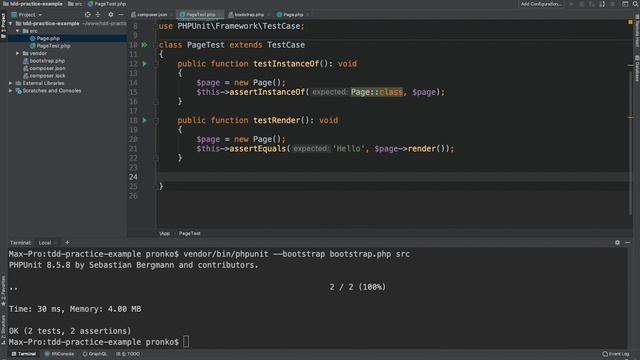Fold the testInstanceOf method at line 12

[x=156, y=64]
